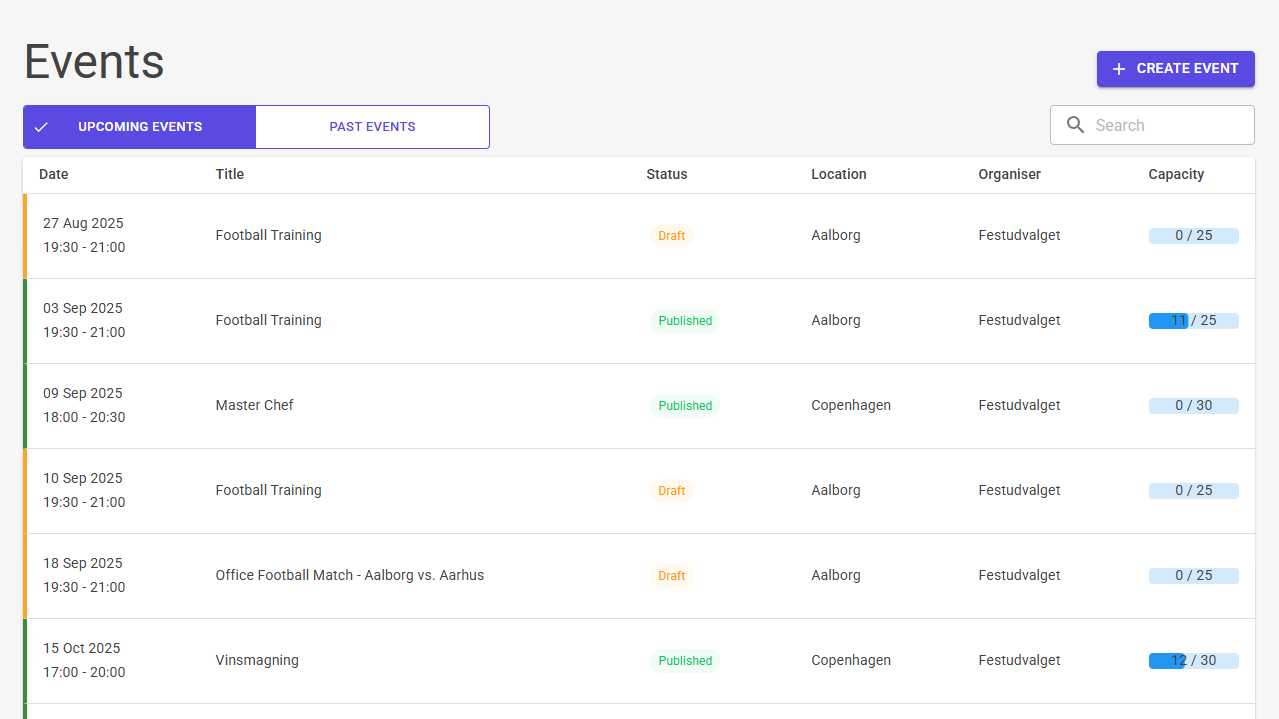The height and width of the screenshot is (719, 1279).
Task: Click Copenhagen location in Vinsmagning row
Action: point(851,661)
